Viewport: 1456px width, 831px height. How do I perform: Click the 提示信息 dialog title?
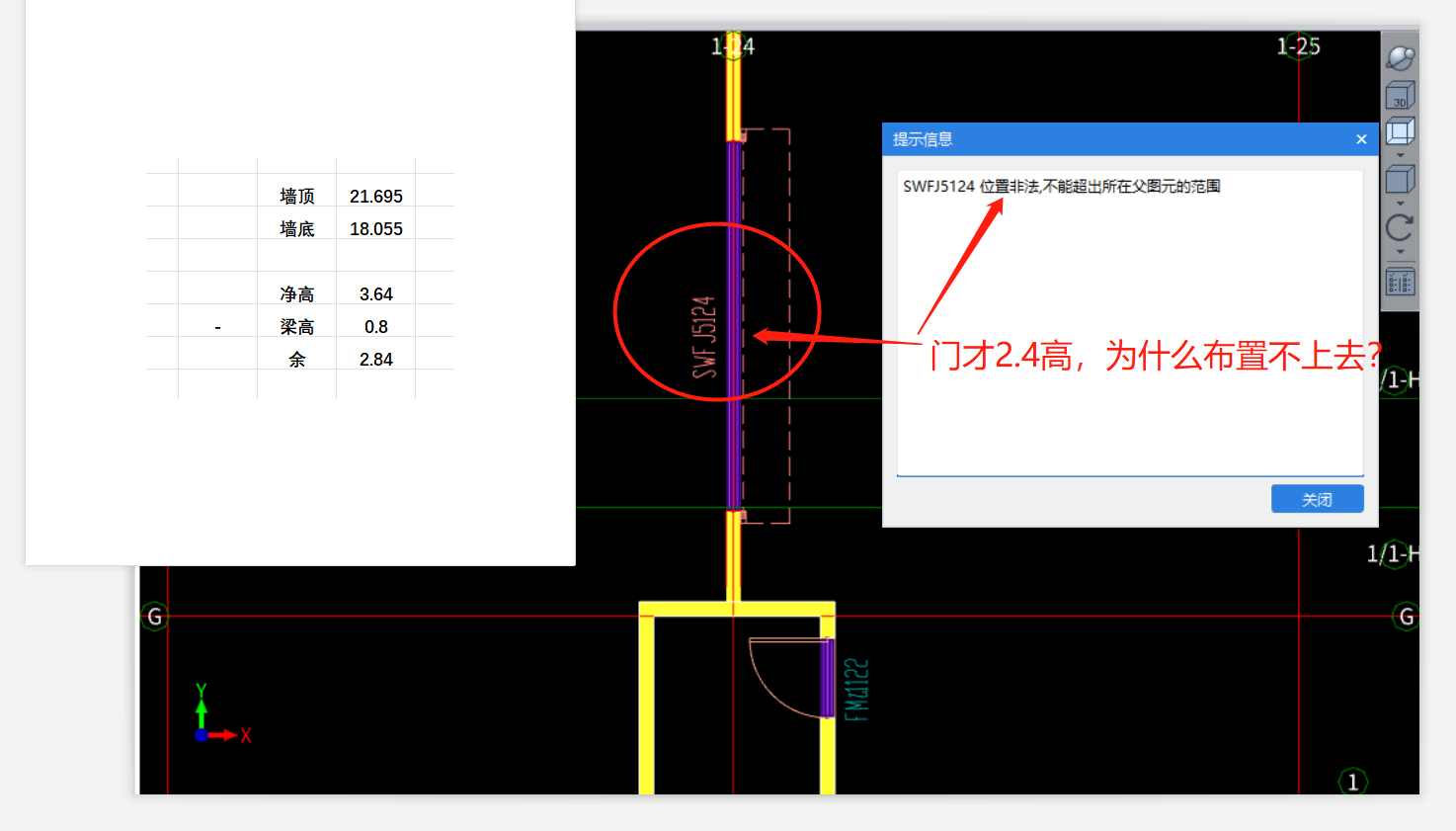(x=923, y=139)
